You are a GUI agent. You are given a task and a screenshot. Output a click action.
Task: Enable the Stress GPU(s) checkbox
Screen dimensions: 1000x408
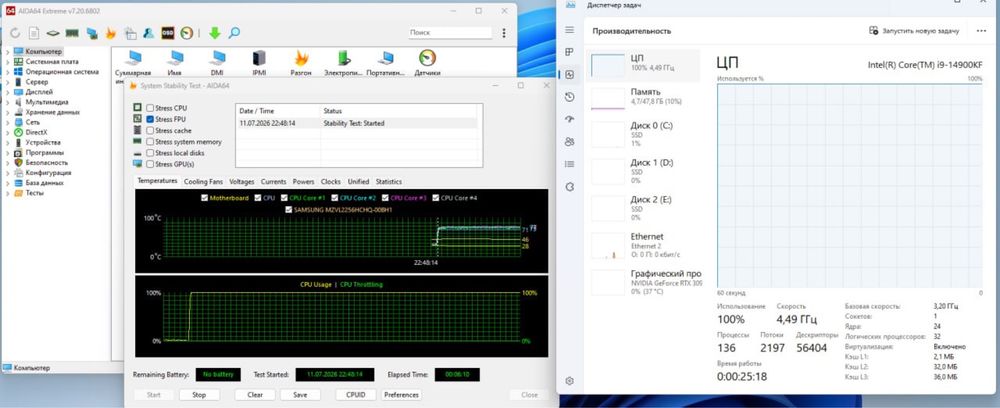coord(150,164)
